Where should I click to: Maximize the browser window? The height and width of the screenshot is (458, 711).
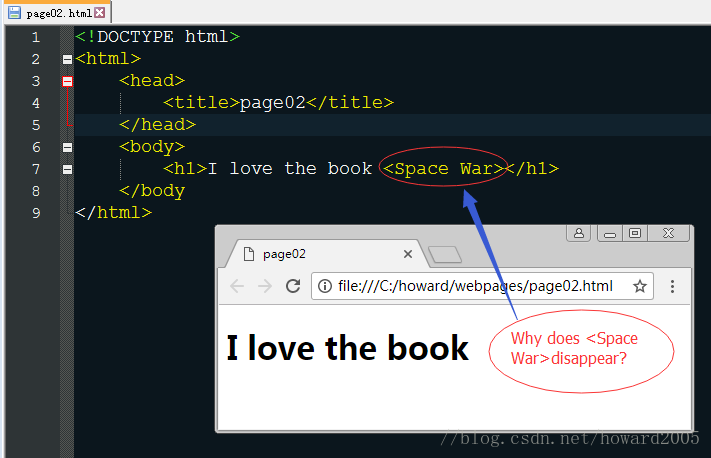[x=635, y=233]
